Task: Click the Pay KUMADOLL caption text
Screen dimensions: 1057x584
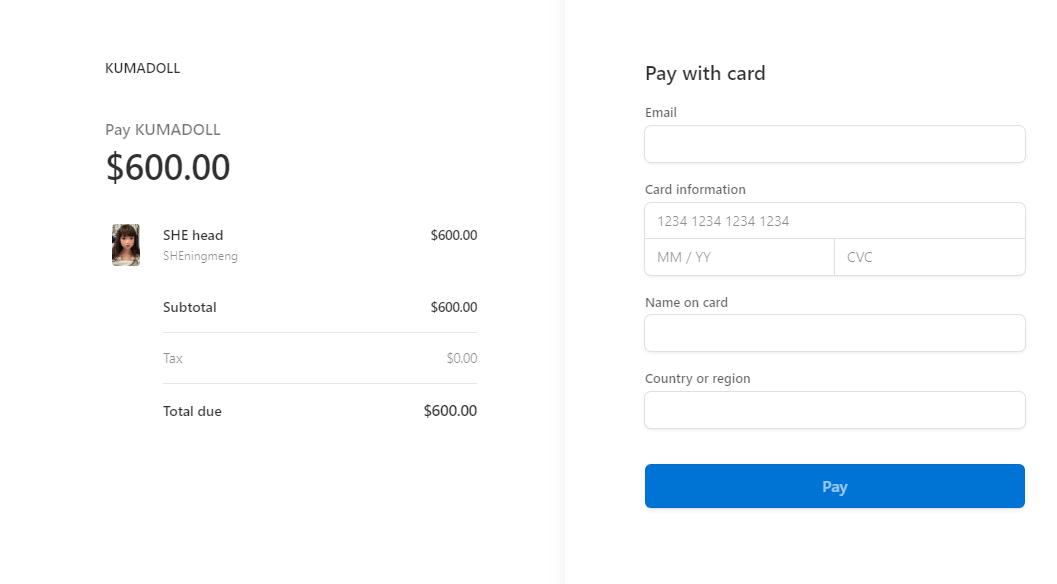Action: (162, 129)
